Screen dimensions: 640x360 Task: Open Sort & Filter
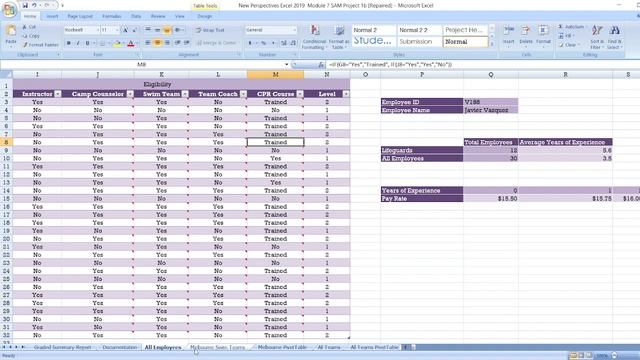(597, 37)
